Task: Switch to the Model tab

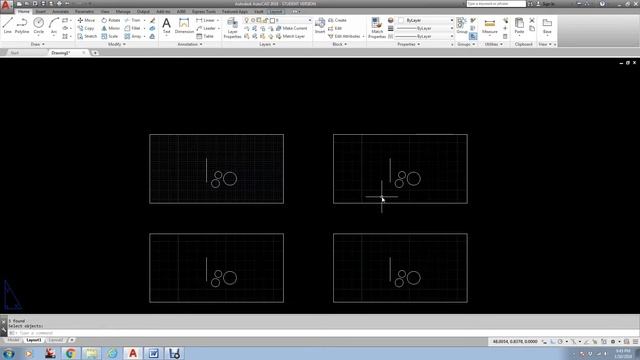Action: point(13,340)
